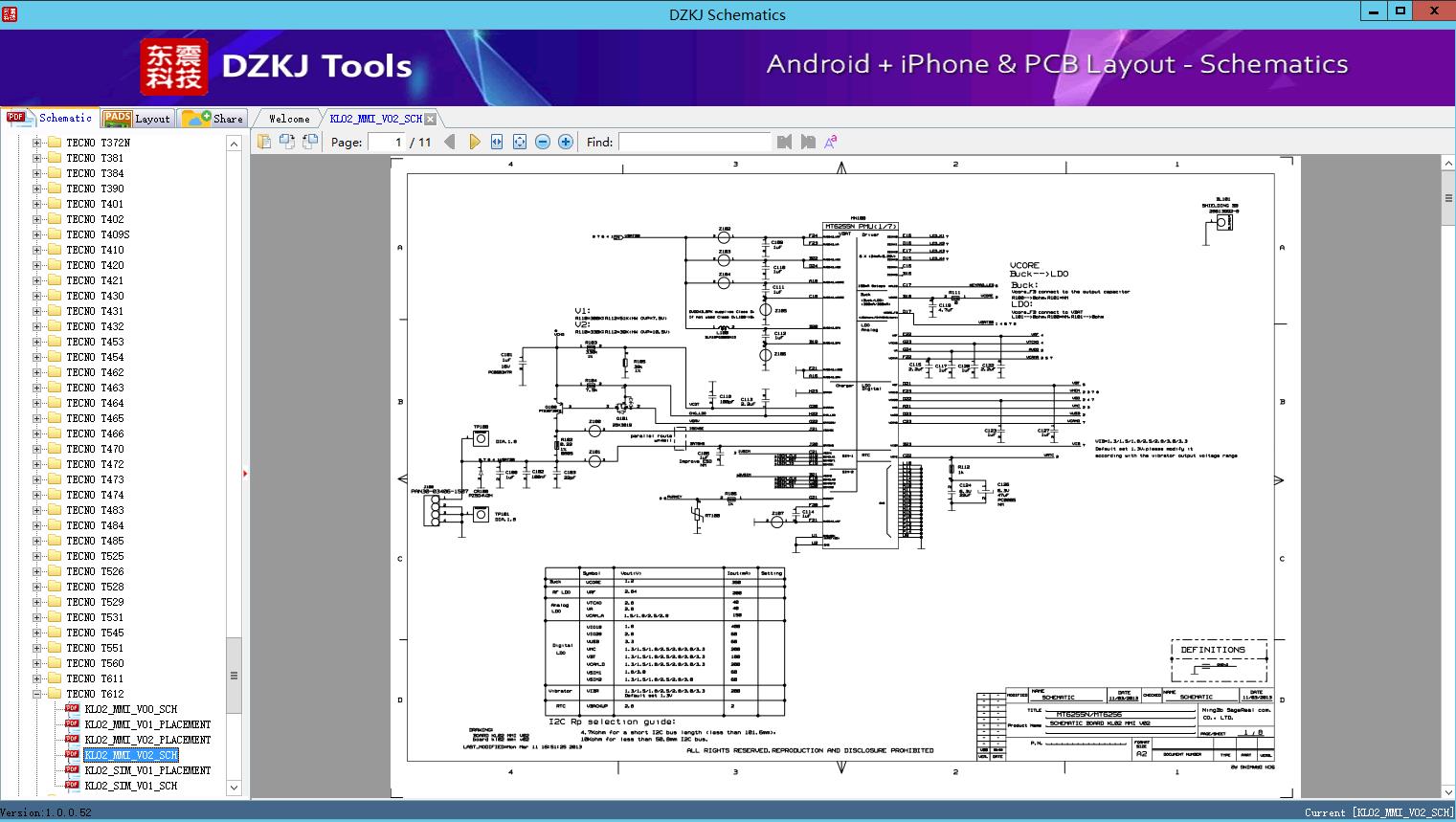Expand the TECNO T381 folder
The image size is (1456, 822).
coord(36,158)
